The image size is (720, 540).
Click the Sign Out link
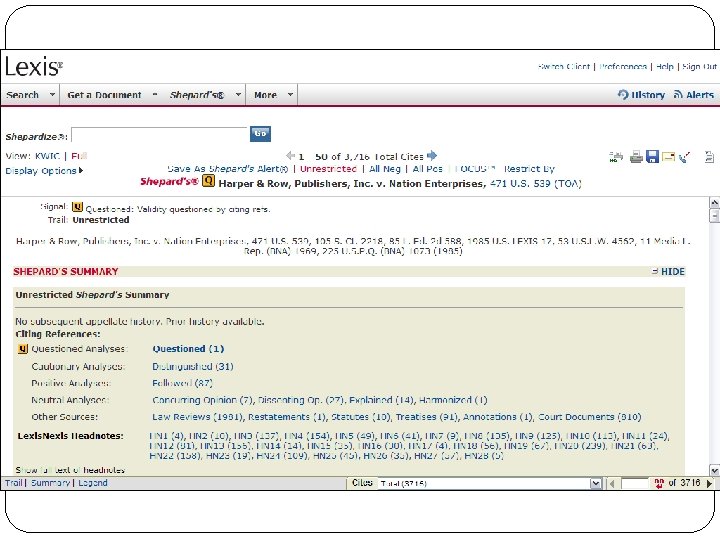tap(699, 67)
